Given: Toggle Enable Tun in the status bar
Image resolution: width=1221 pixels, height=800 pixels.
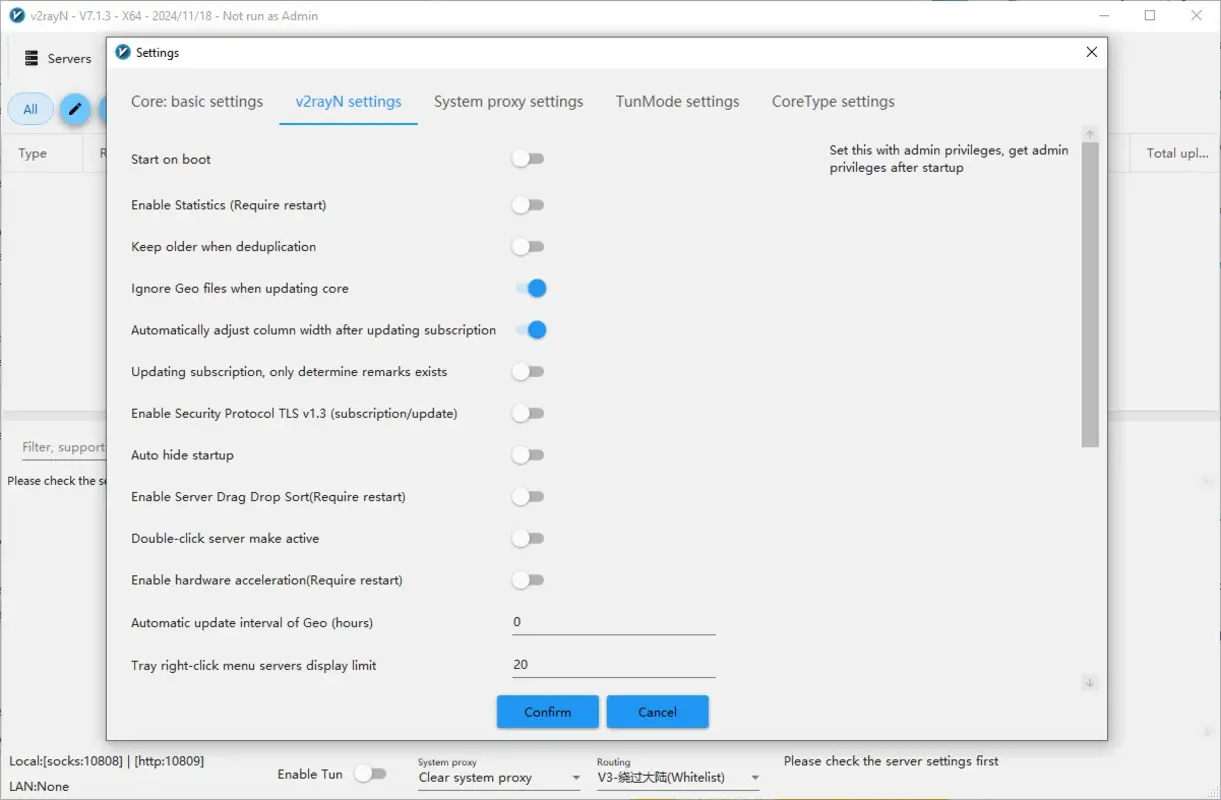Looking at the screenshot, I should (x=371, y=773).
